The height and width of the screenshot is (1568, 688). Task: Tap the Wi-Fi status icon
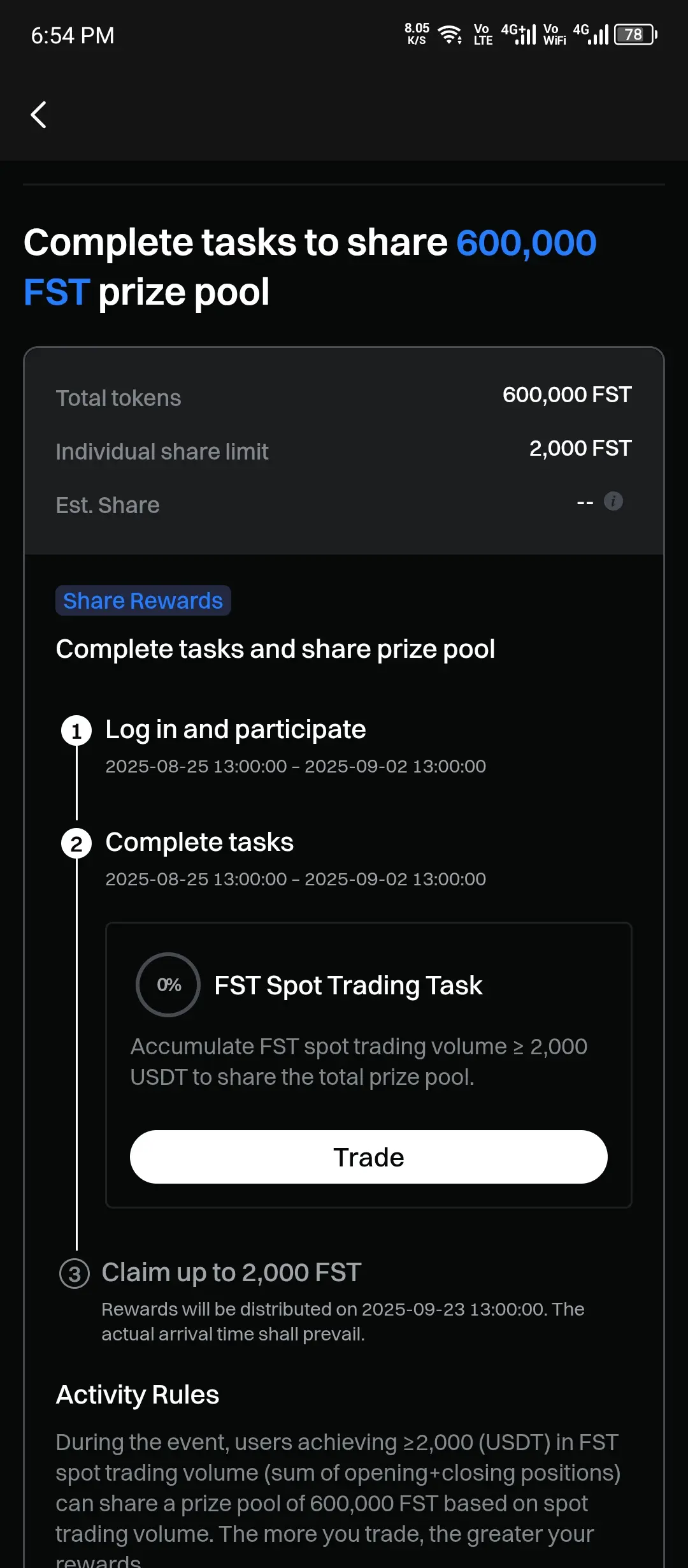coord(450,34)
